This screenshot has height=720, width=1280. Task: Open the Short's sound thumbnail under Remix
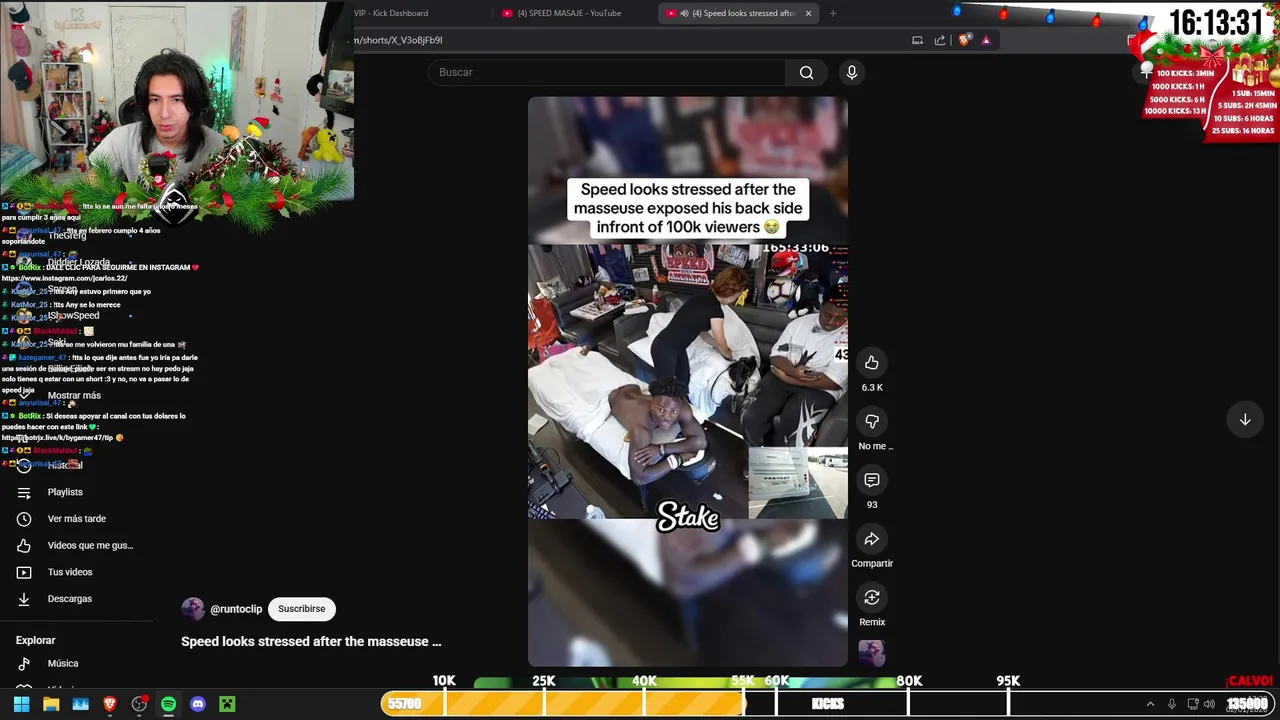pyautogui.click(x=872, y=653)
